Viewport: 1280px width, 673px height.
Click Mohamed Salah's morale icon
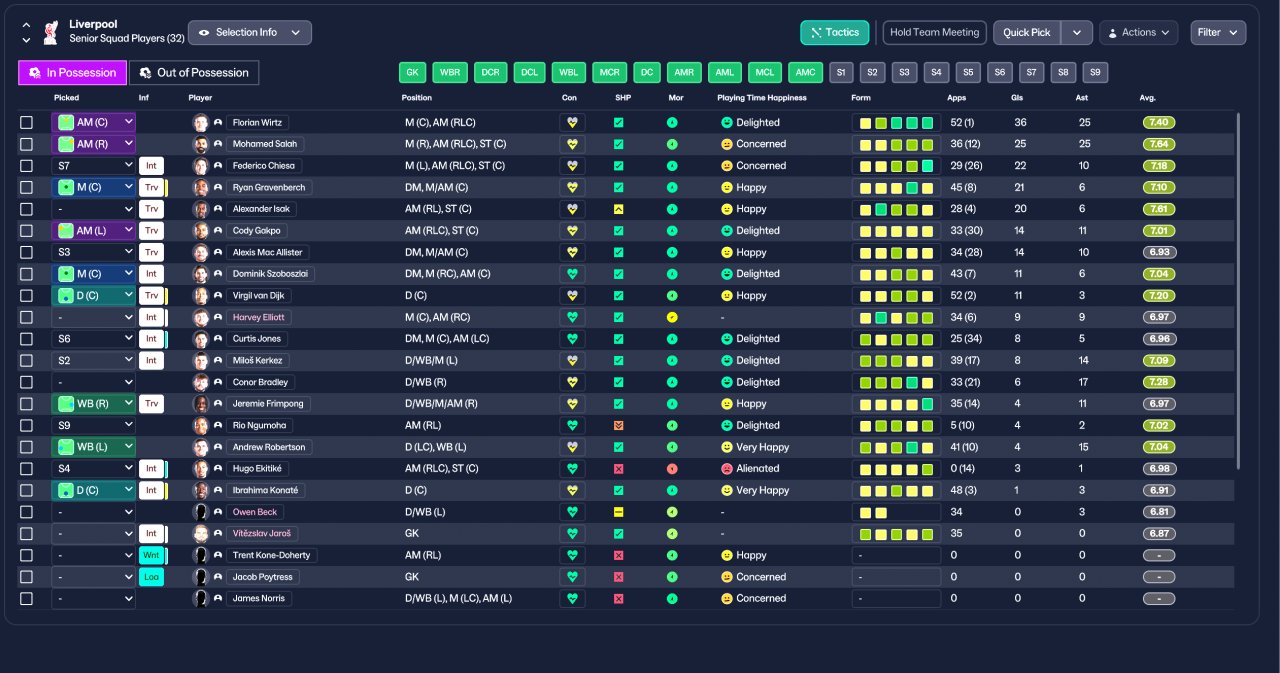[672, 144]
